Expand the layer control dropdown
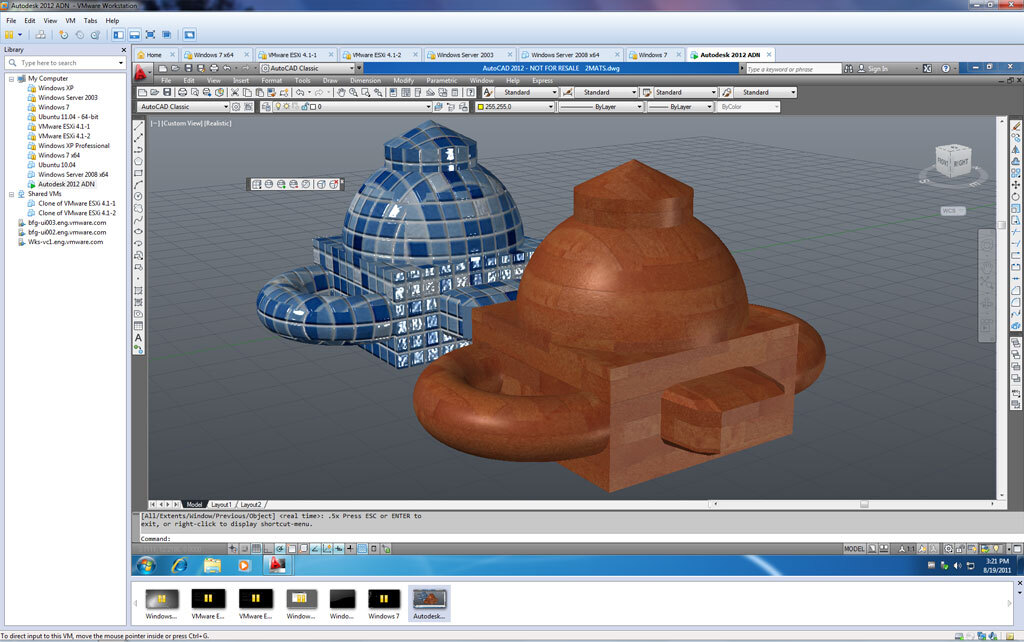The width and height of the screenshot is (1024, 642). [429, 106]
